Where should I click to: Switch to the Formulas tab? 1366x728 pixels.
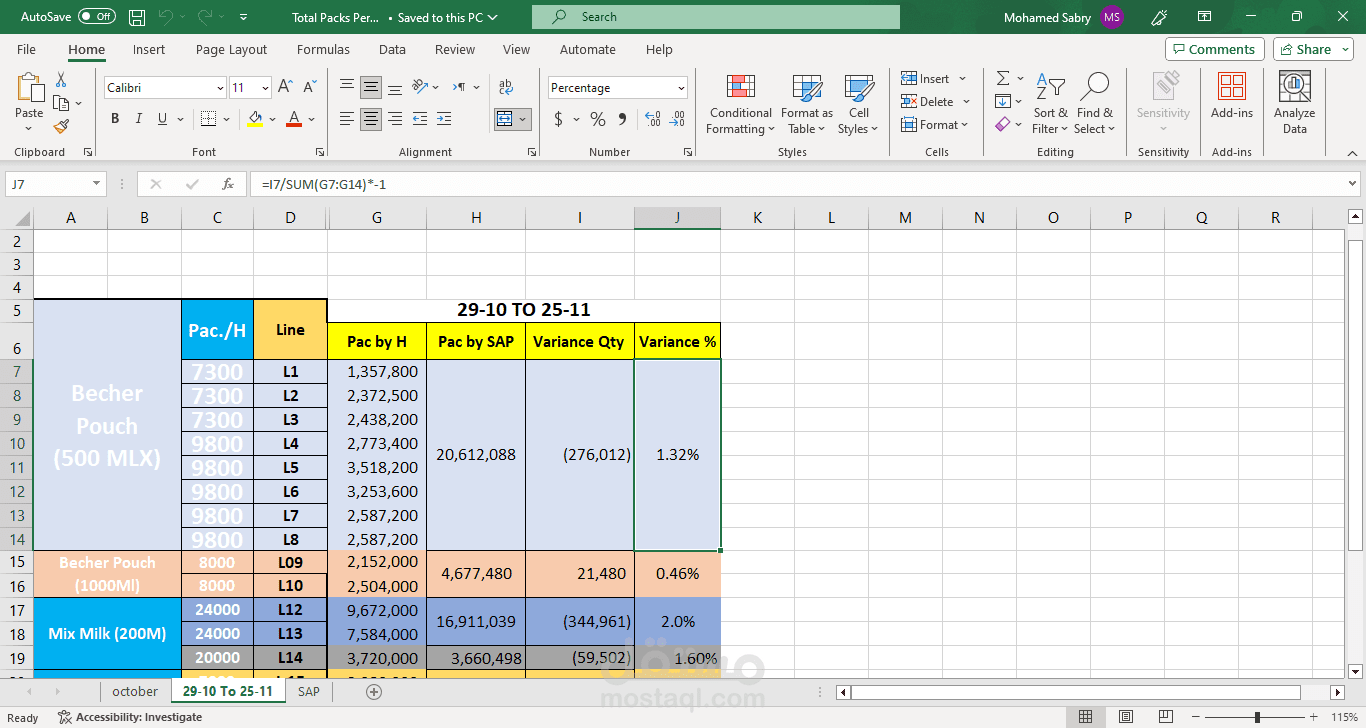pos(323,49)
